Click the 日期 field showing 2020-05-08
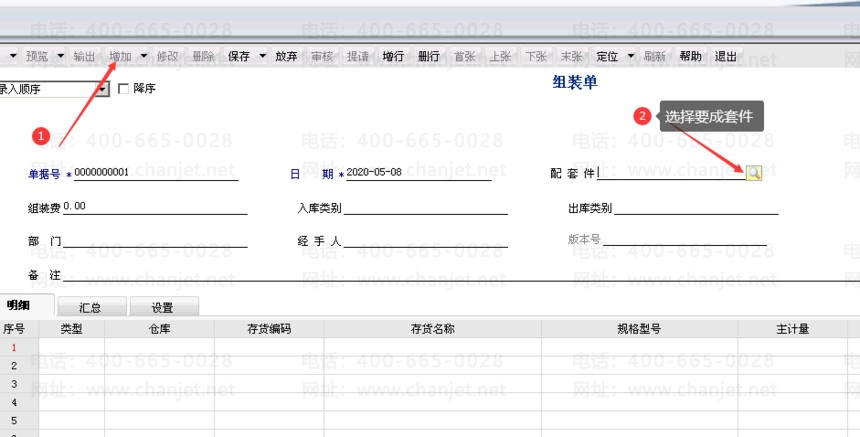The height and width of the screenshot is (437, 860). [419, 173]
